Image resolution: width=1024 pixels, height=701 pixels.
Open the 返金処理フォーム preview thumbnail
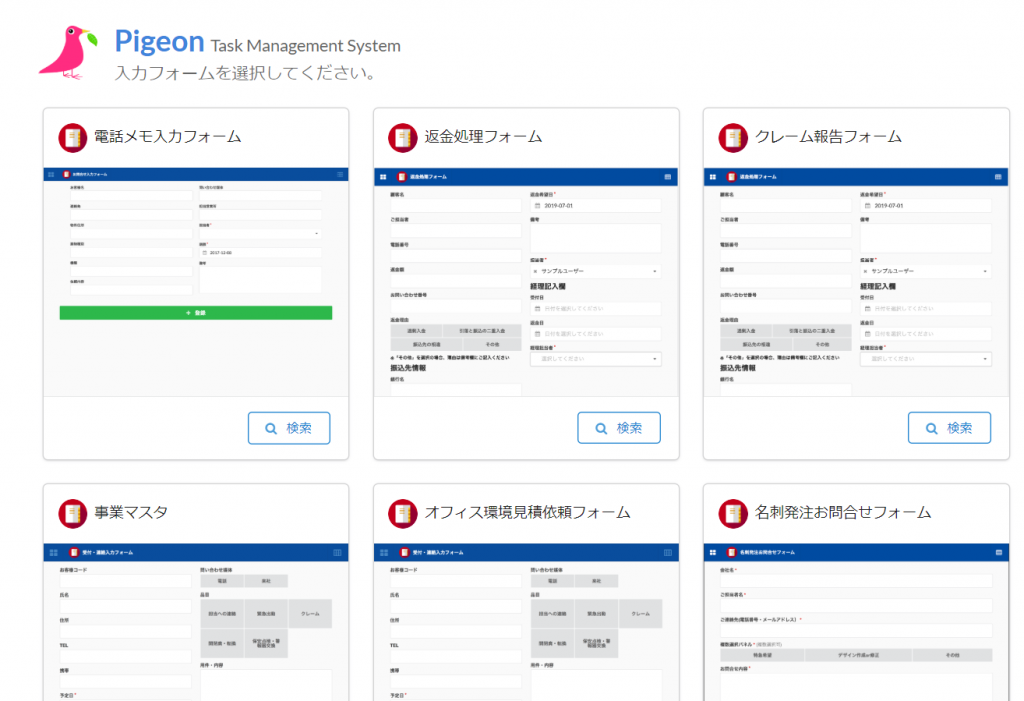click(x=526, y=282)
